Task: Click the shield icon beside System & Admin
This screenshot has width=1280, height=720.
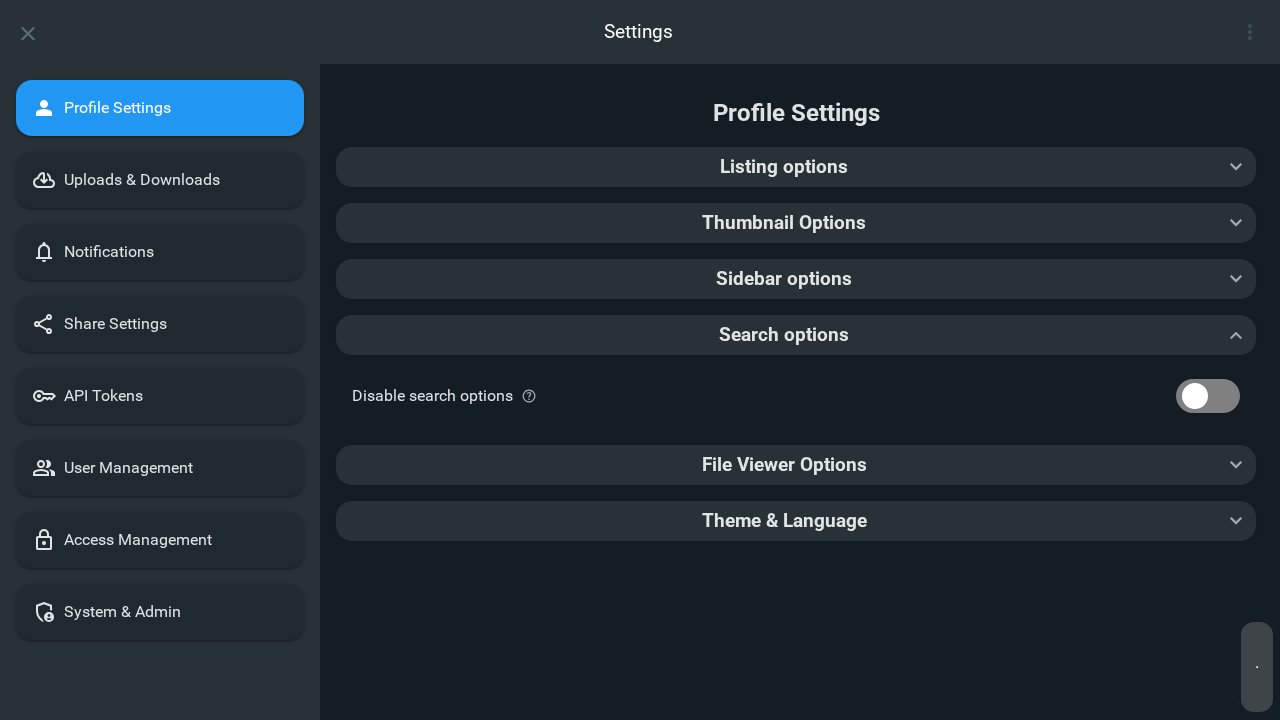Action: 43,612
